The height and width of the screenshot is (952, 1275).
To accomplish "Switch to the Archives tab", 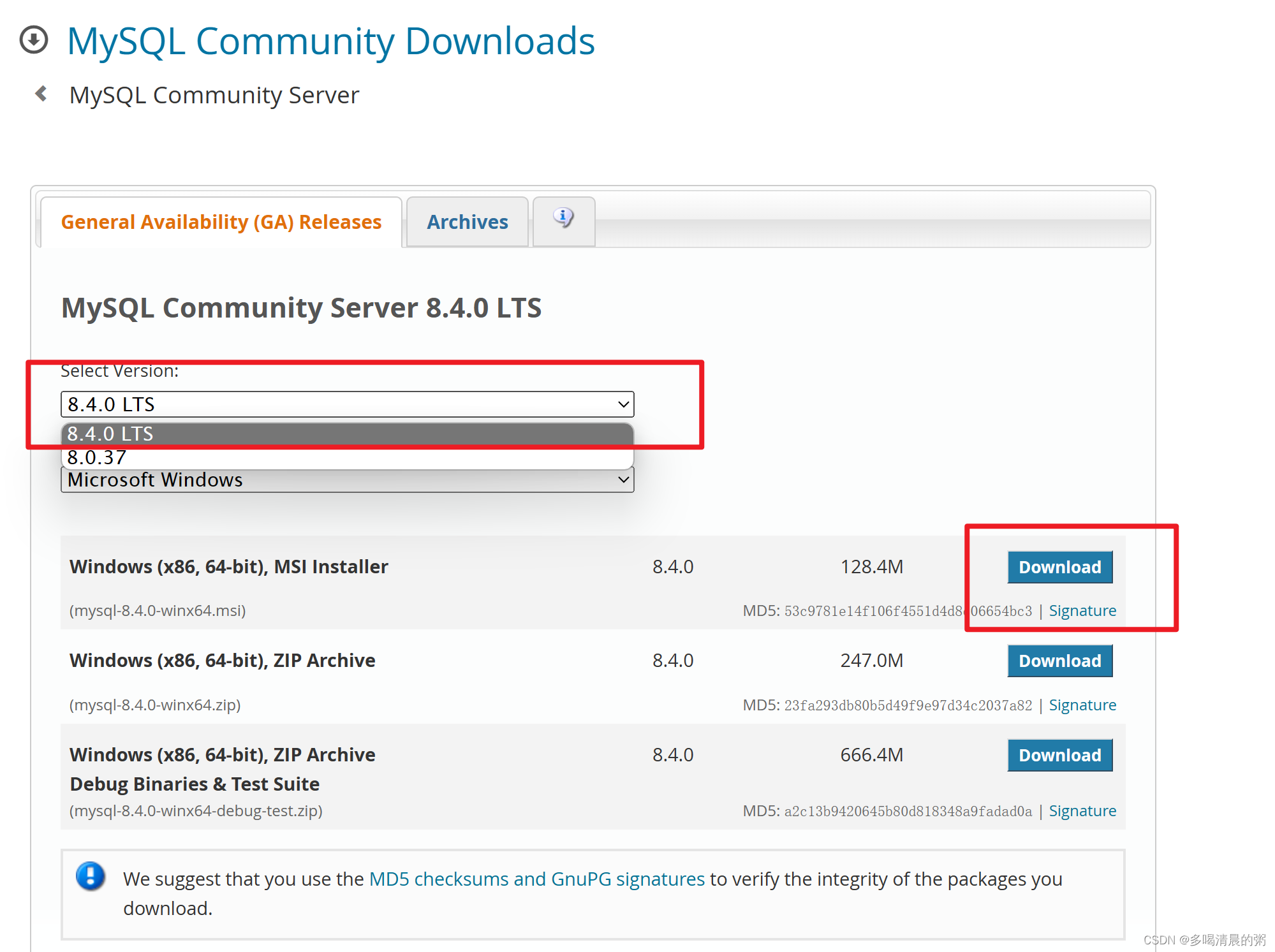I will click(467, 222).
